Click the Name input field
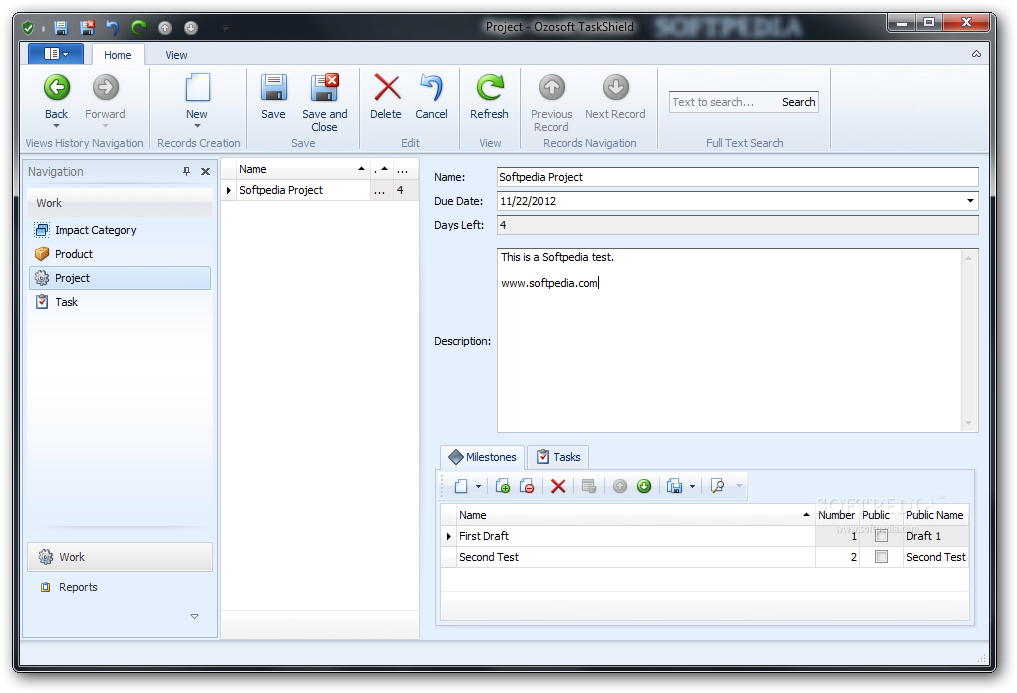This screenshot has width=1017, height=693. (737, 177)
